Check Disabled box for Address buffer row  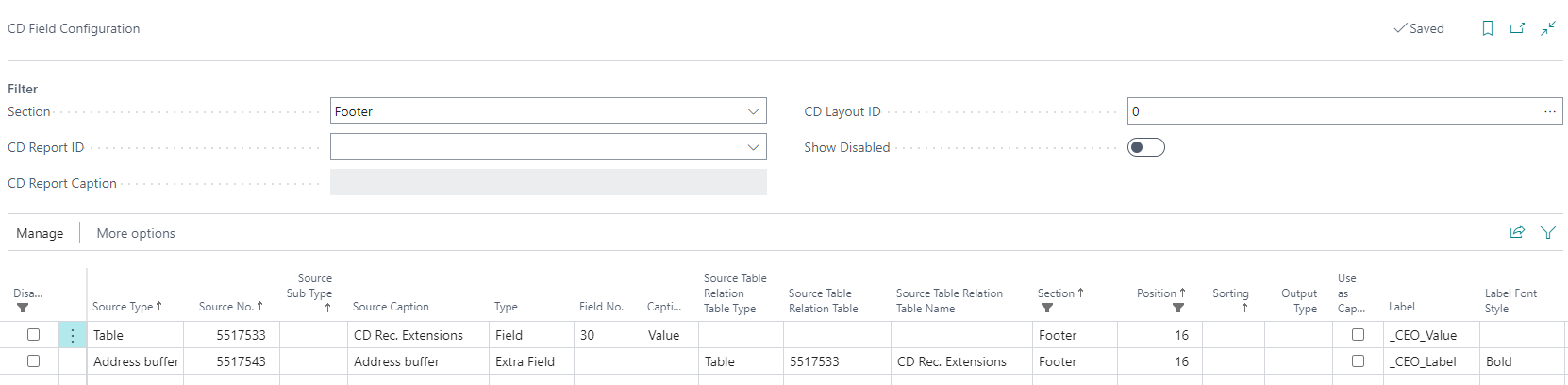coord(33,361)
